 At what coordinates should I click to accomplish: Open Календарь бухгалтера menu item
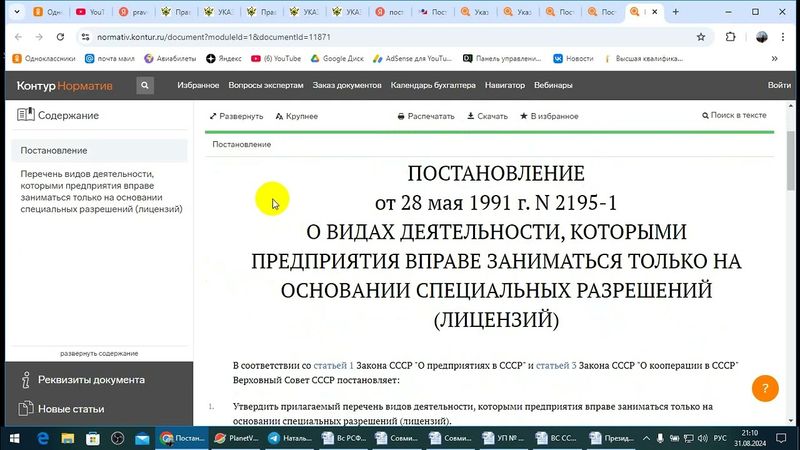[433, 85]
